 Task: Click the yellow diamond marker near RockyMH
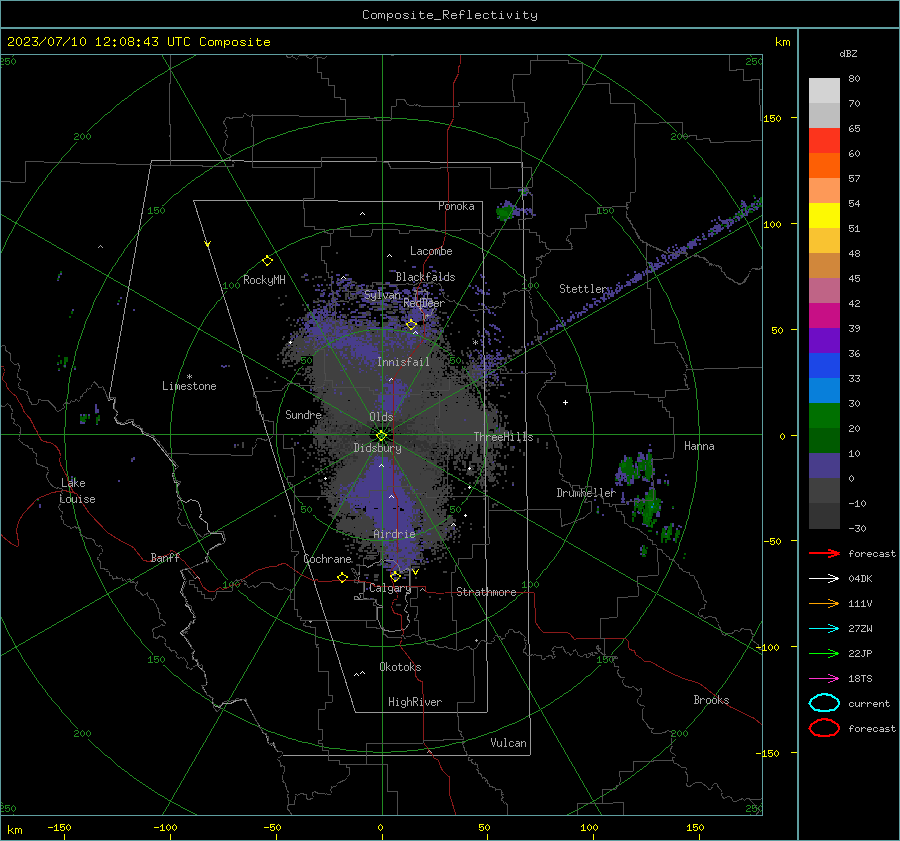tap(267, 261)
